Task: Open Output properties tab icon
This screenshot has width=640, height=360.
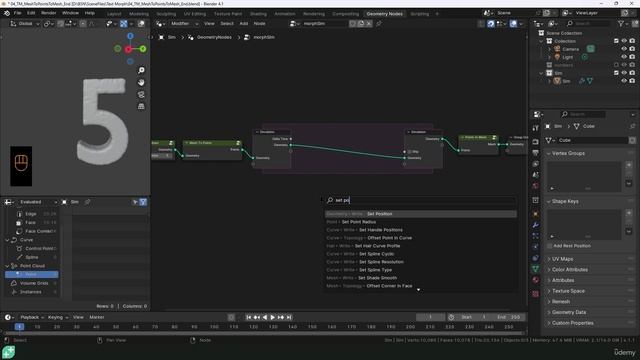Action: click(x=536, y=153)
